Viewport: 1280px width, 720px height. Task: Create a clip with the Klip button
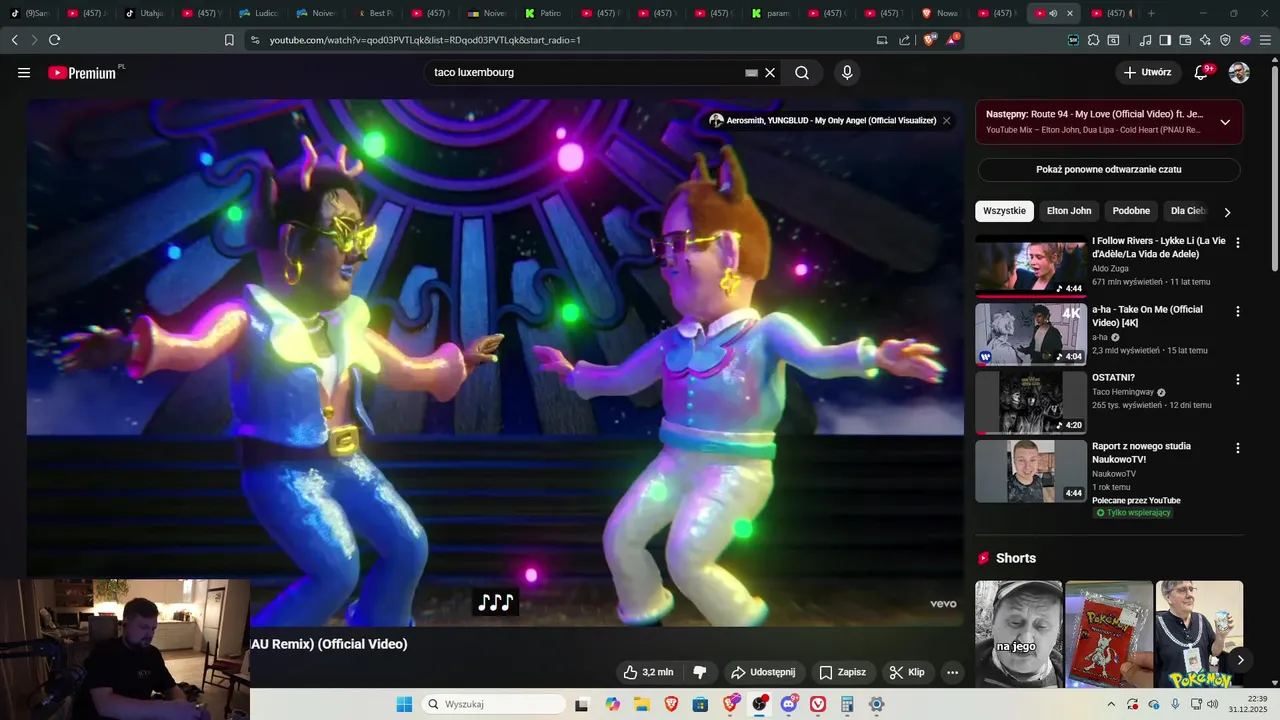click(907, 672)
